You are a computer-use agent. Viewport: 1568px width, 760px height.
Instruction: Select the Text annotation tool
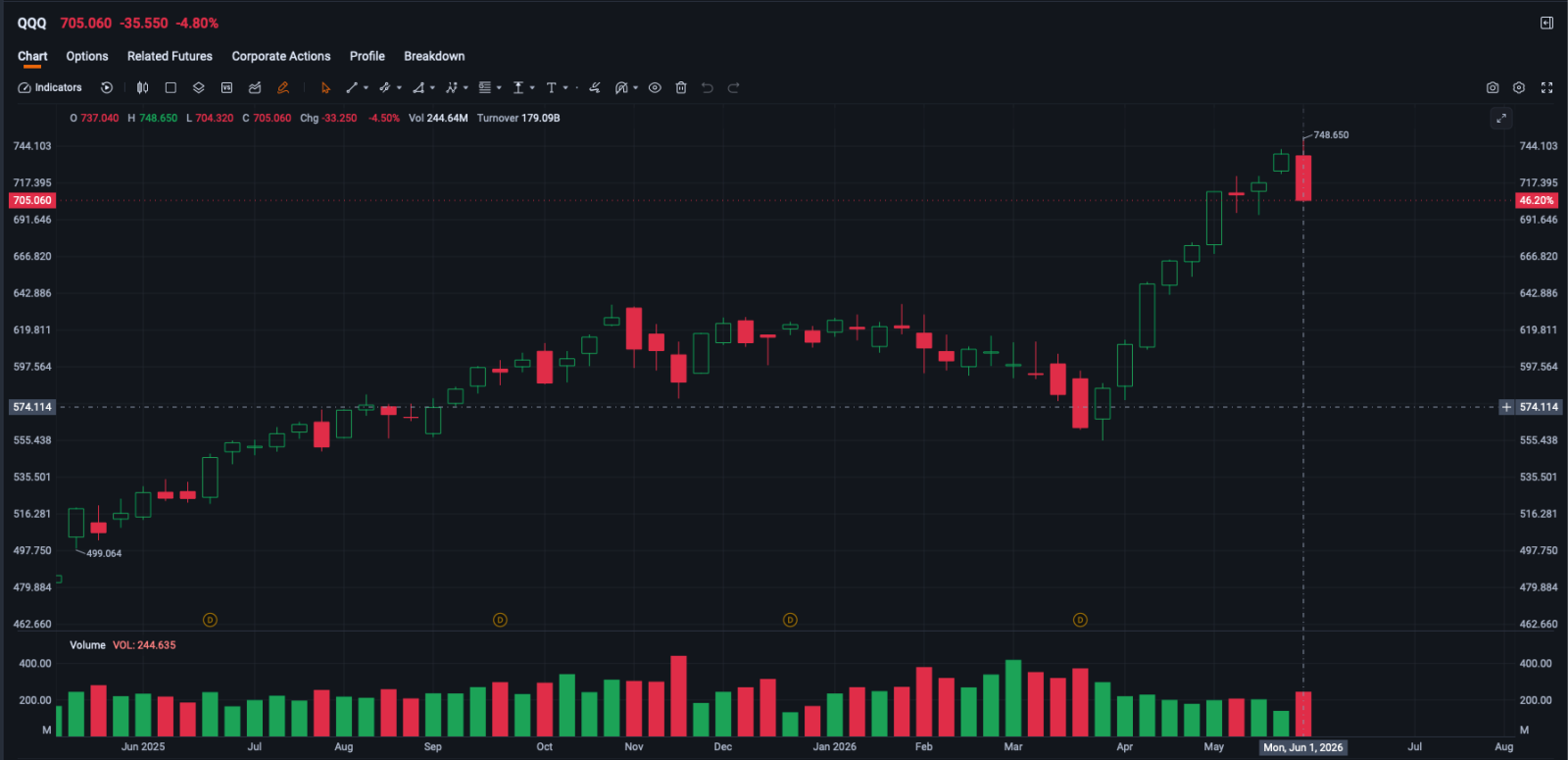coord(552,87)
